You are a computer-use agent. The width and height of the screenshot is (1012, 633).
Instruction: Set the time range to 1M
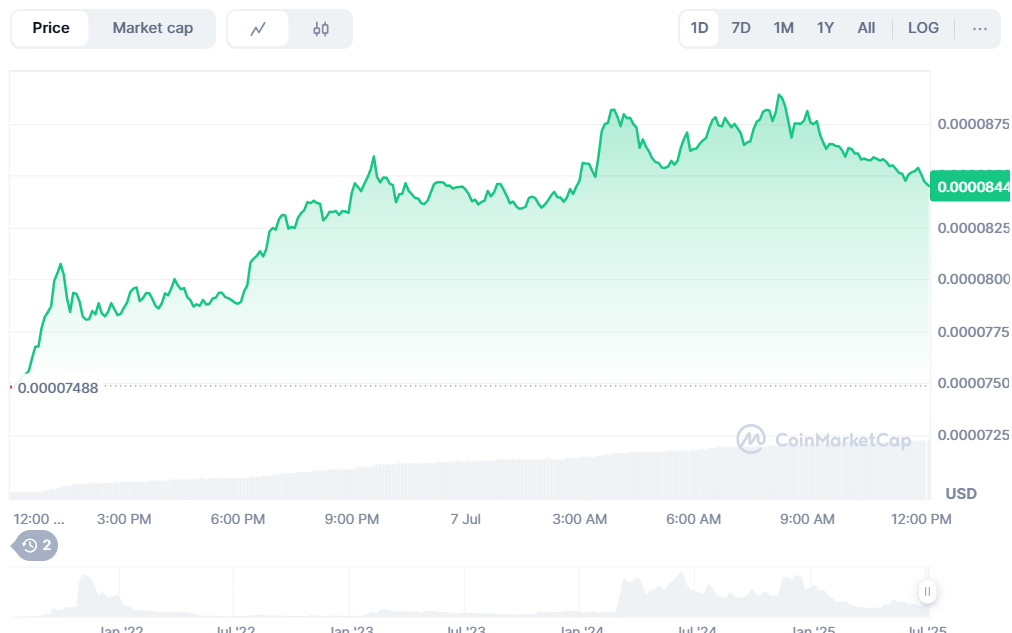coord(783,28)
